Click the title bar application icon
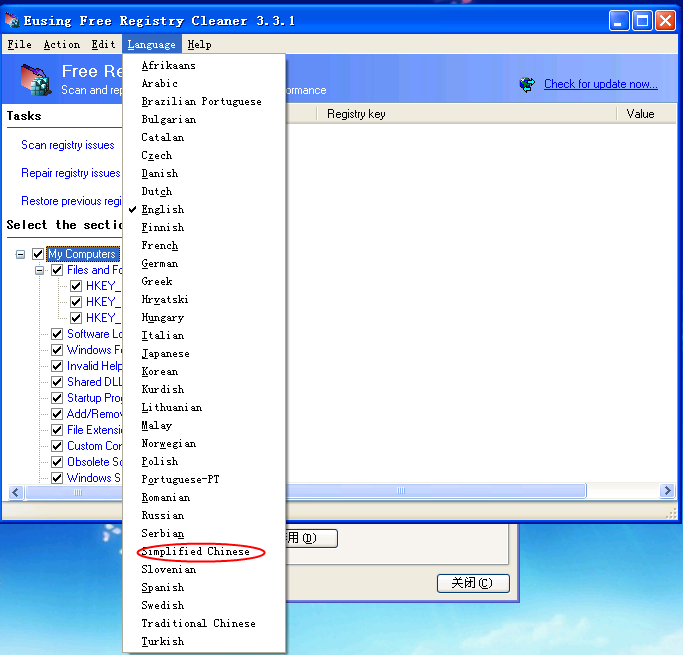This screenshot has height=655, width=683. [12, 20]
